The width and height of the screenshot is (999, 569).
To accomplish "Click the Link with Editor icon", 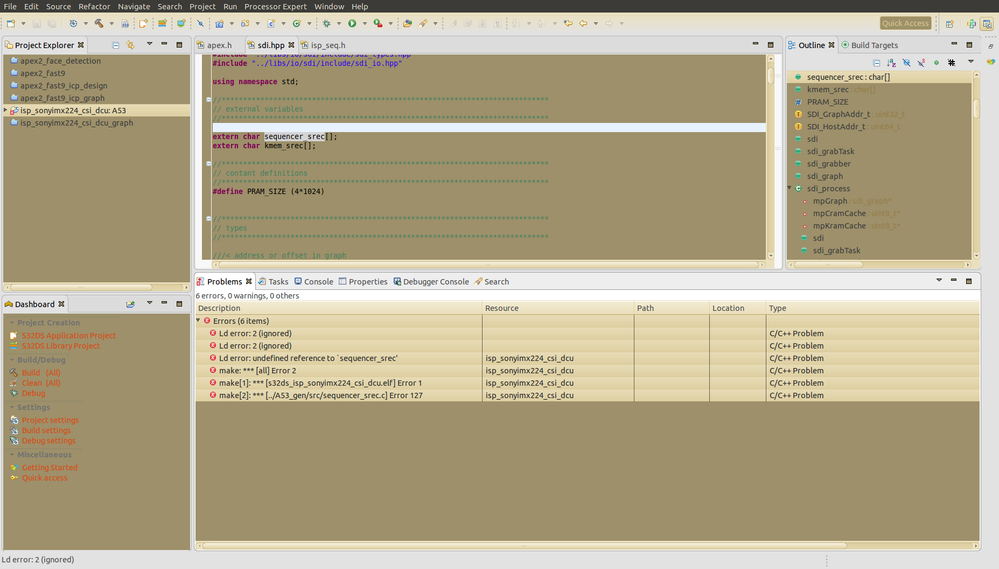I will tap(131, 45).
